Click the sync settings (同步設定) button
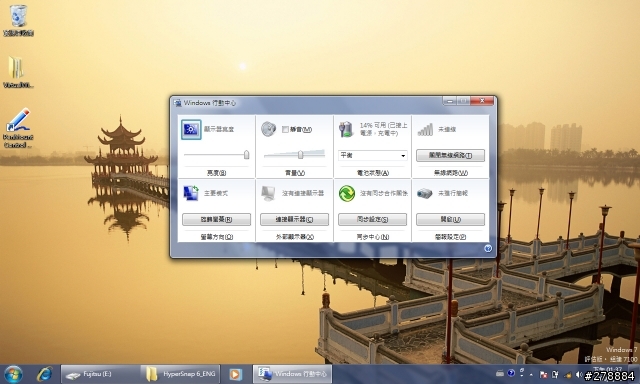 (x=372, y=220)
